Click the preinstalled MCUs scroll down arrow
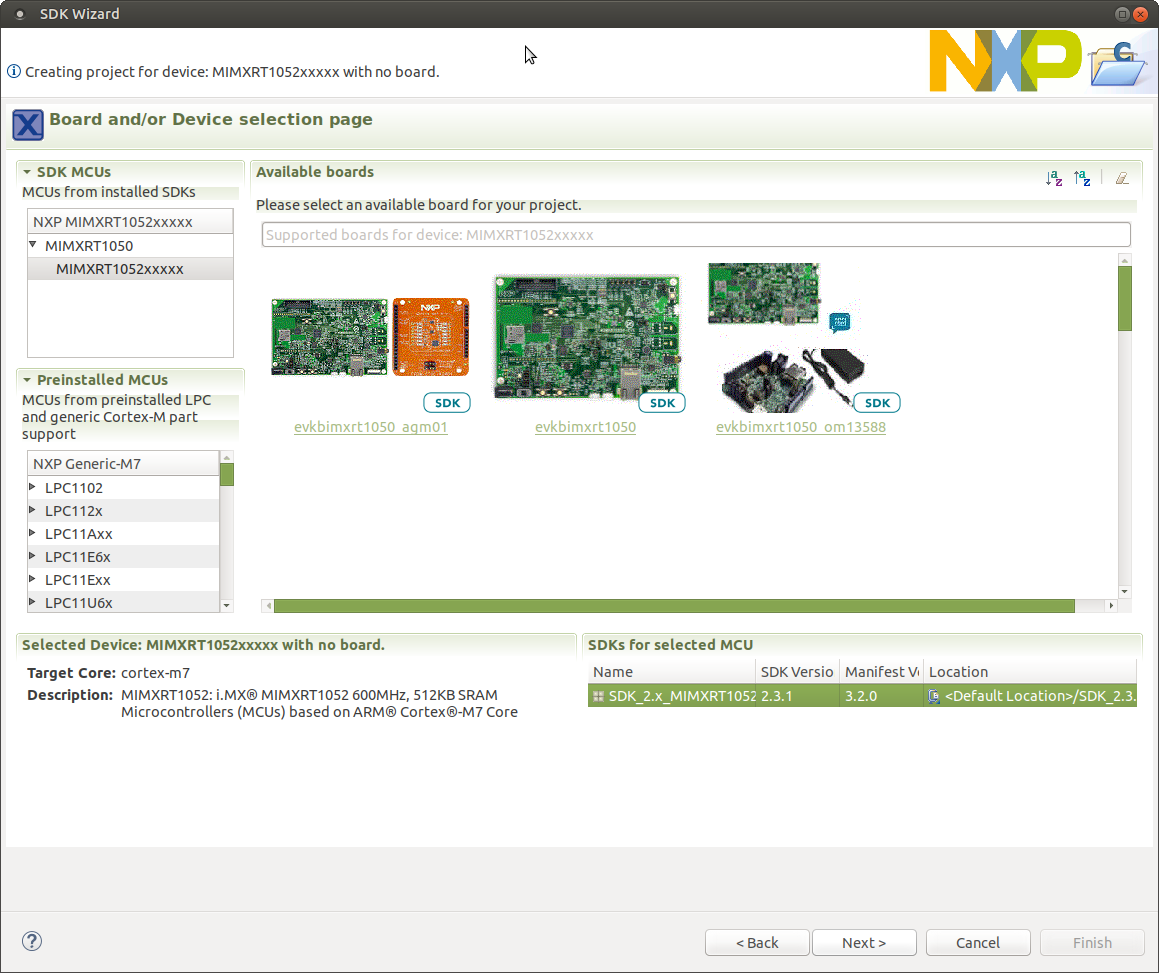1159x973 pixels. pyautogui.click(x=227, y=606)
